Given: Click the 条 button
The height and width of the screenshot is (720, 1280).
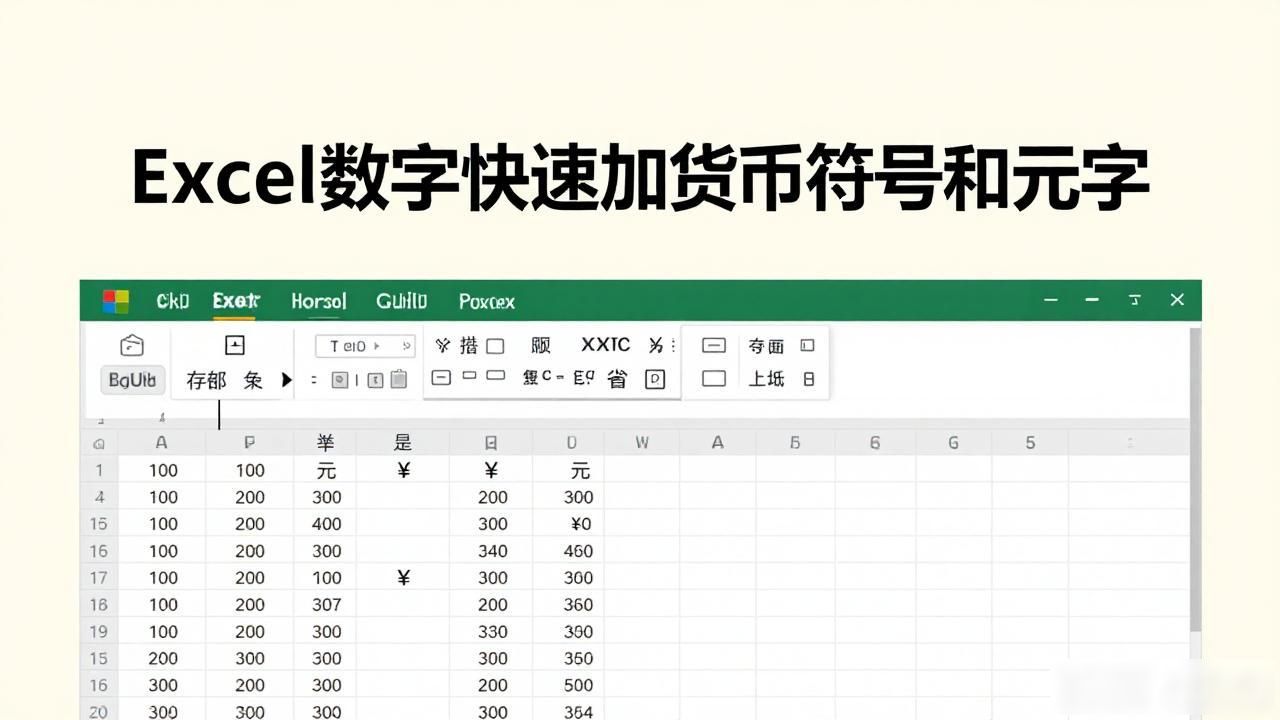Looking at the screenshot, I should tap(253, 380).
